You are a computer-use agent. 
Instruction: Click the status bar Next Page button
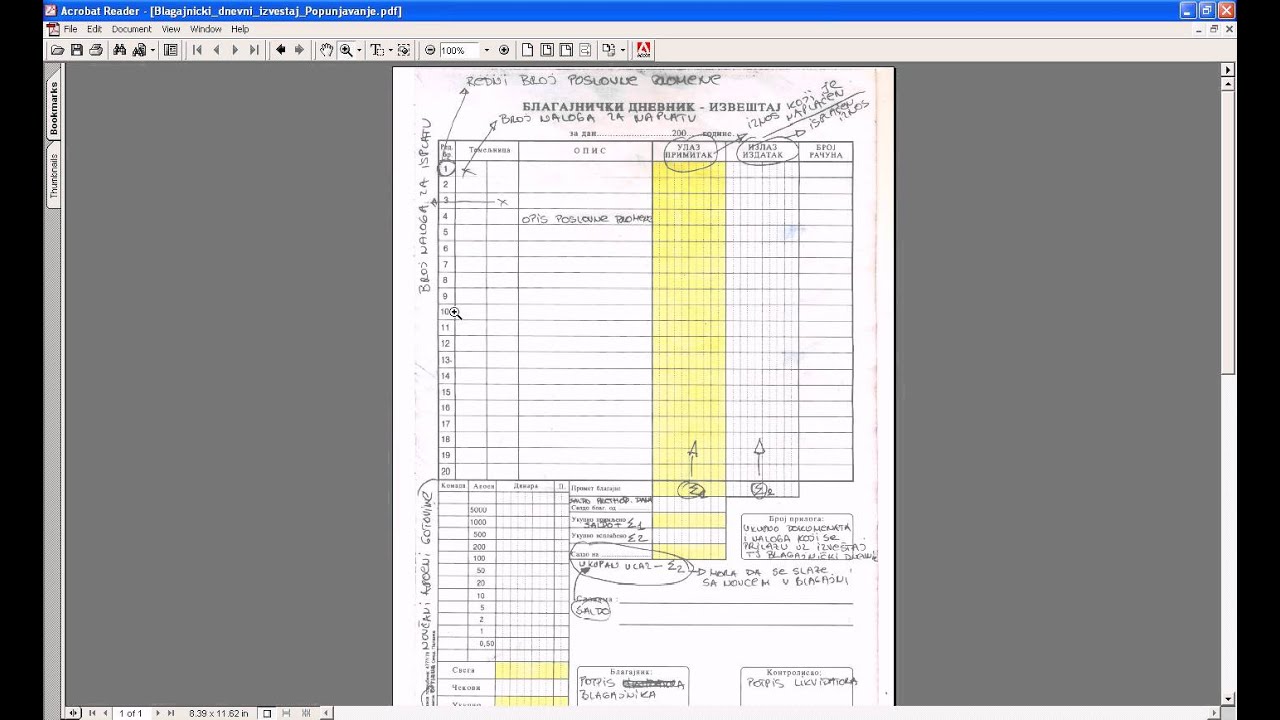point(157,713)
